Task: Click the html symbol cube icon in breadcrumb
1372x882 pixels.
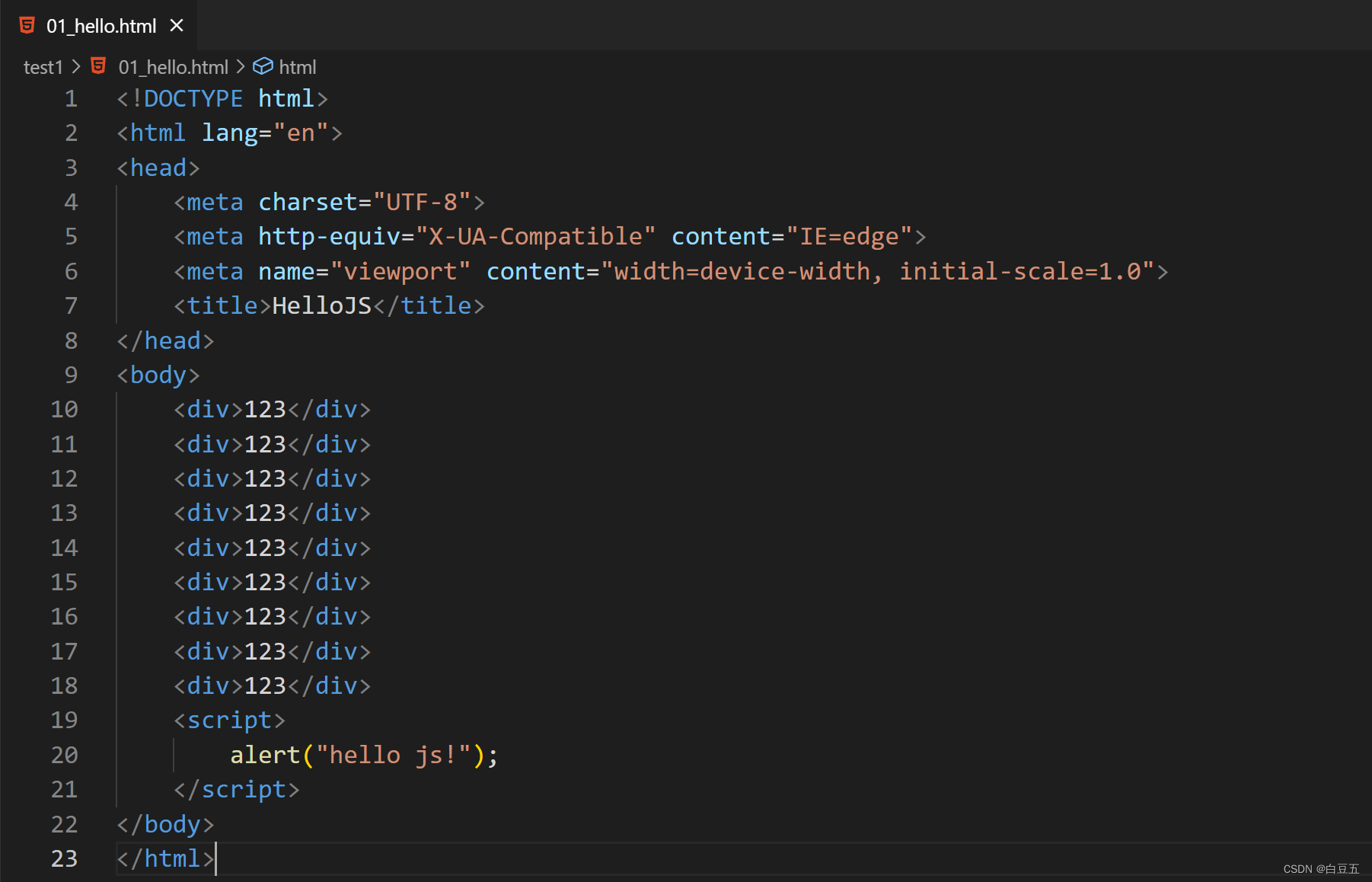Action: click(263, 66)
